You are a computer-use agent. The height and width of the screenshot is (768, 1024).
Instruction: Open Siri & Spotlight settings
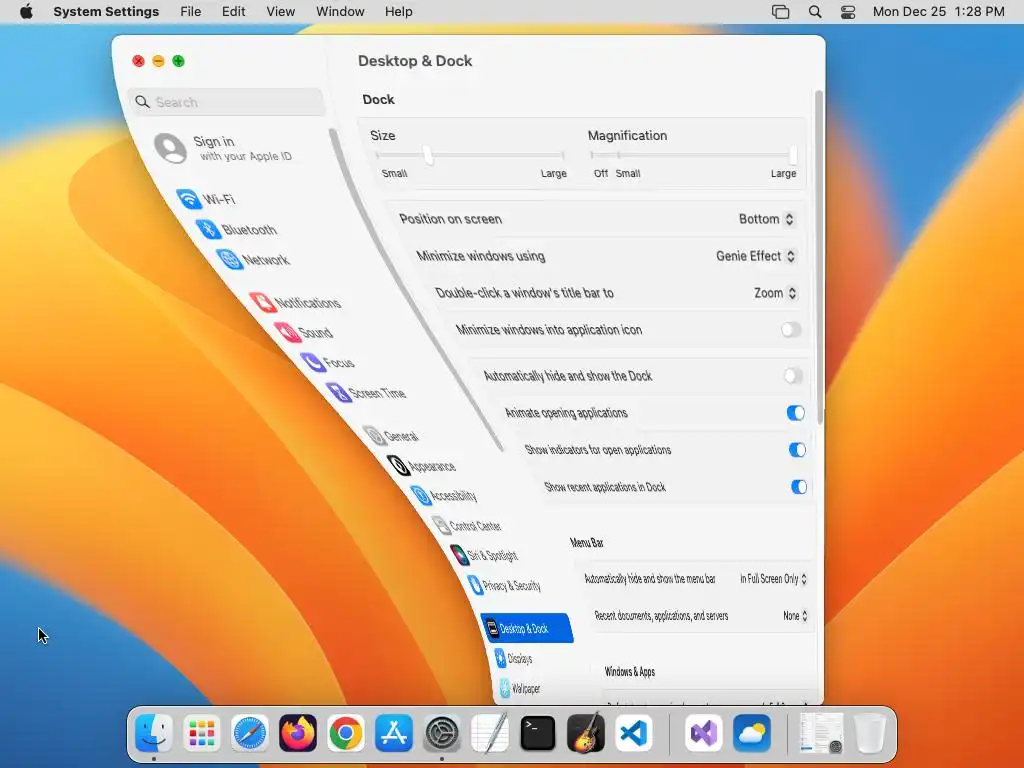484,555
